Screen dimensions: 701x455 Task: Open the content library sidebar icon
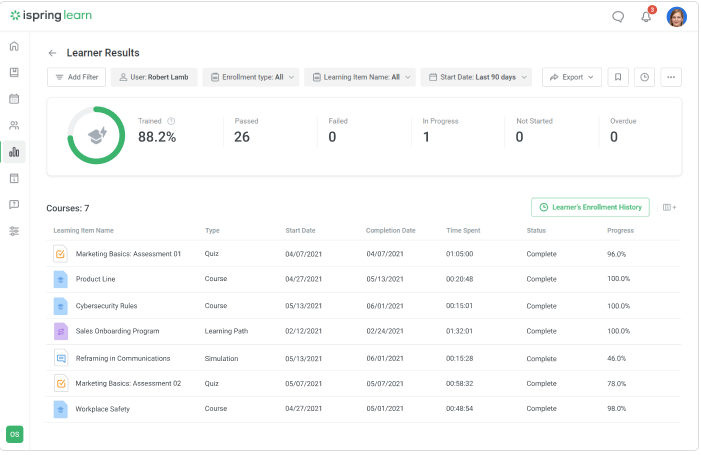14,72
